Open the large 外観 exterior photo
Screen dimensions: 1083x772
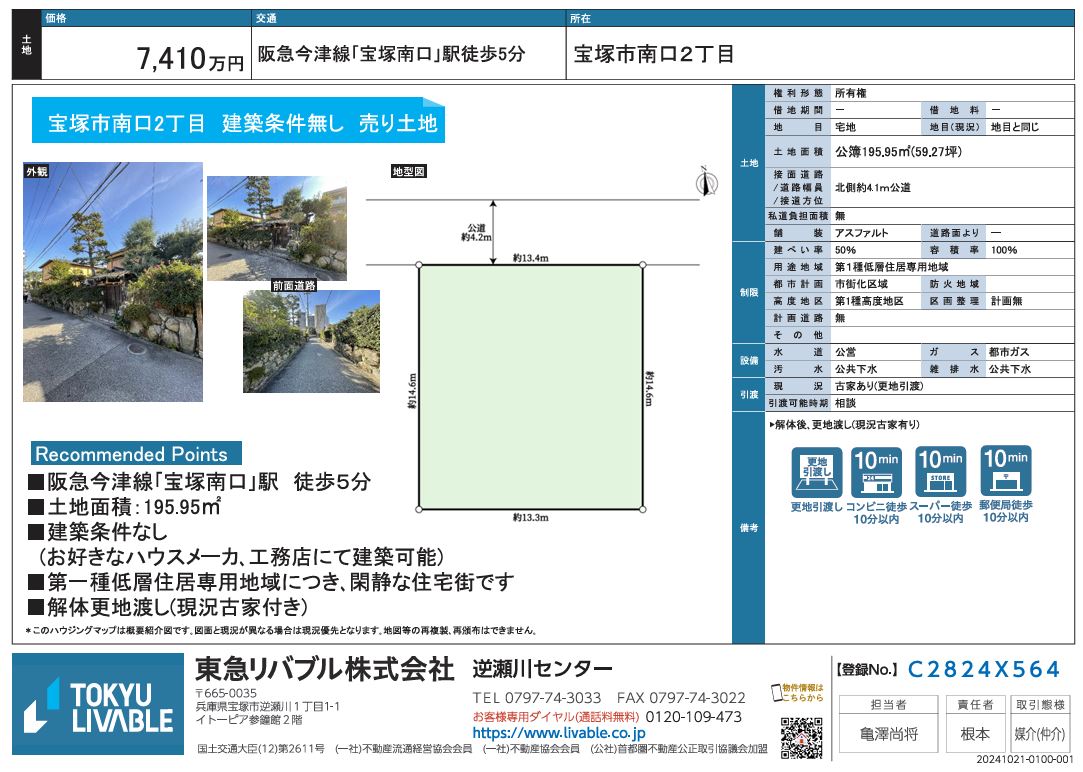113,282
